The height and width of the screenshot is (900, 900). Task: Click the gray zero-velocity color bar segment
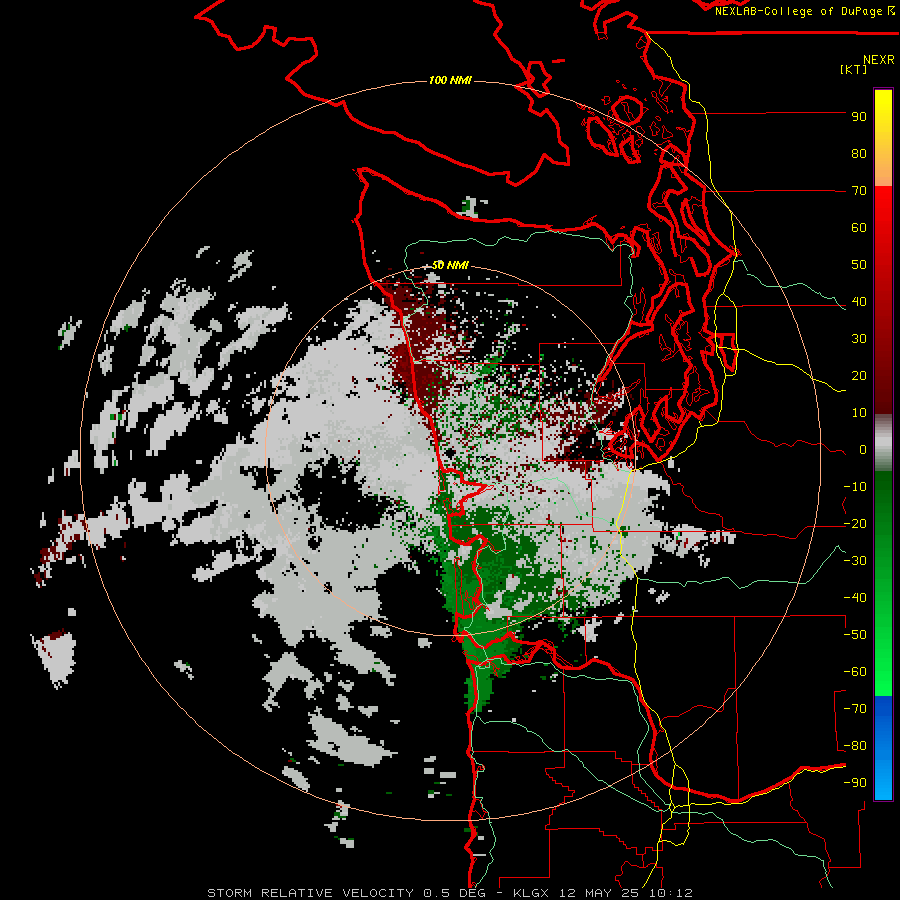883,442
